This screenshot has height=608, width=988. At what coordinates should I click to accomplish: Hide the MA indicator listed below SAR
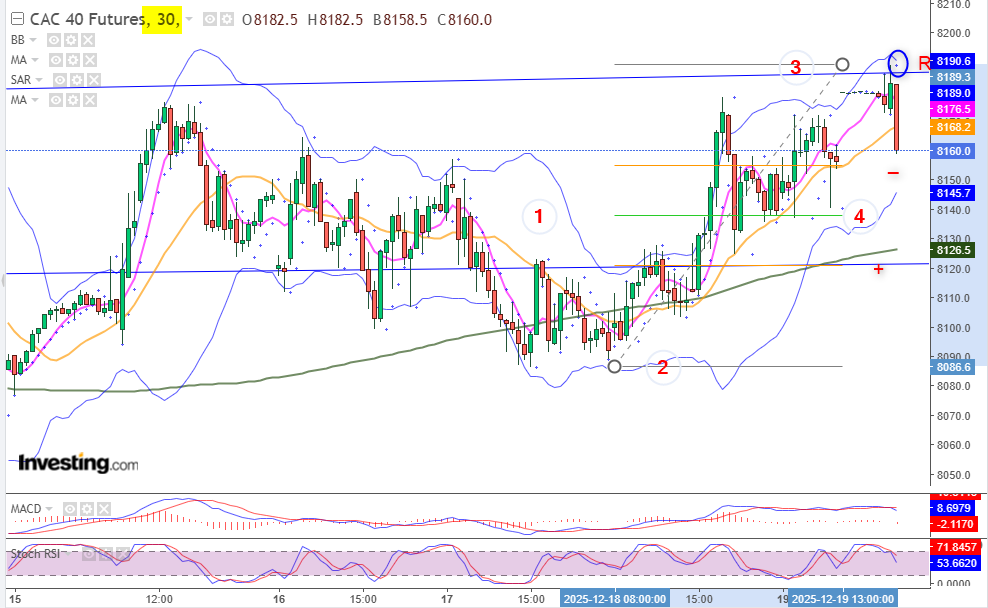56,100
